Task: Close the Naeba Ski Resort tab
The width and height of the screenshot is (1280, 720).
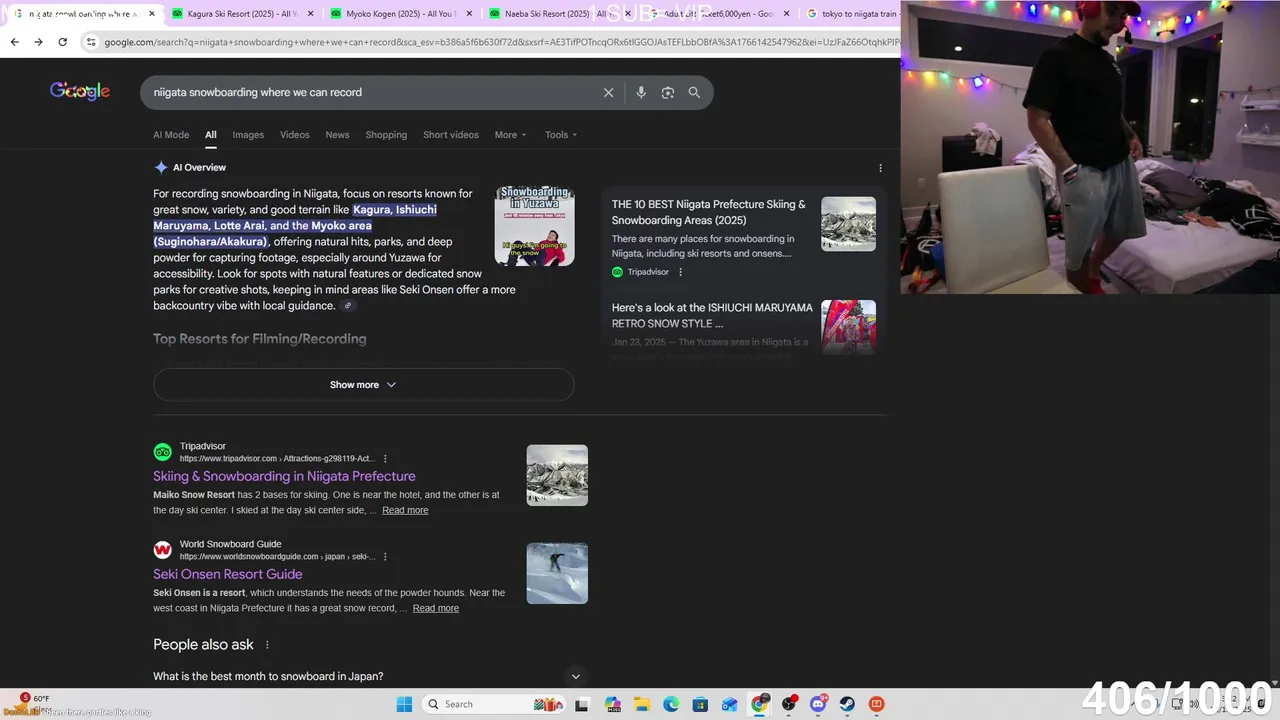Action: coord(627,14)
